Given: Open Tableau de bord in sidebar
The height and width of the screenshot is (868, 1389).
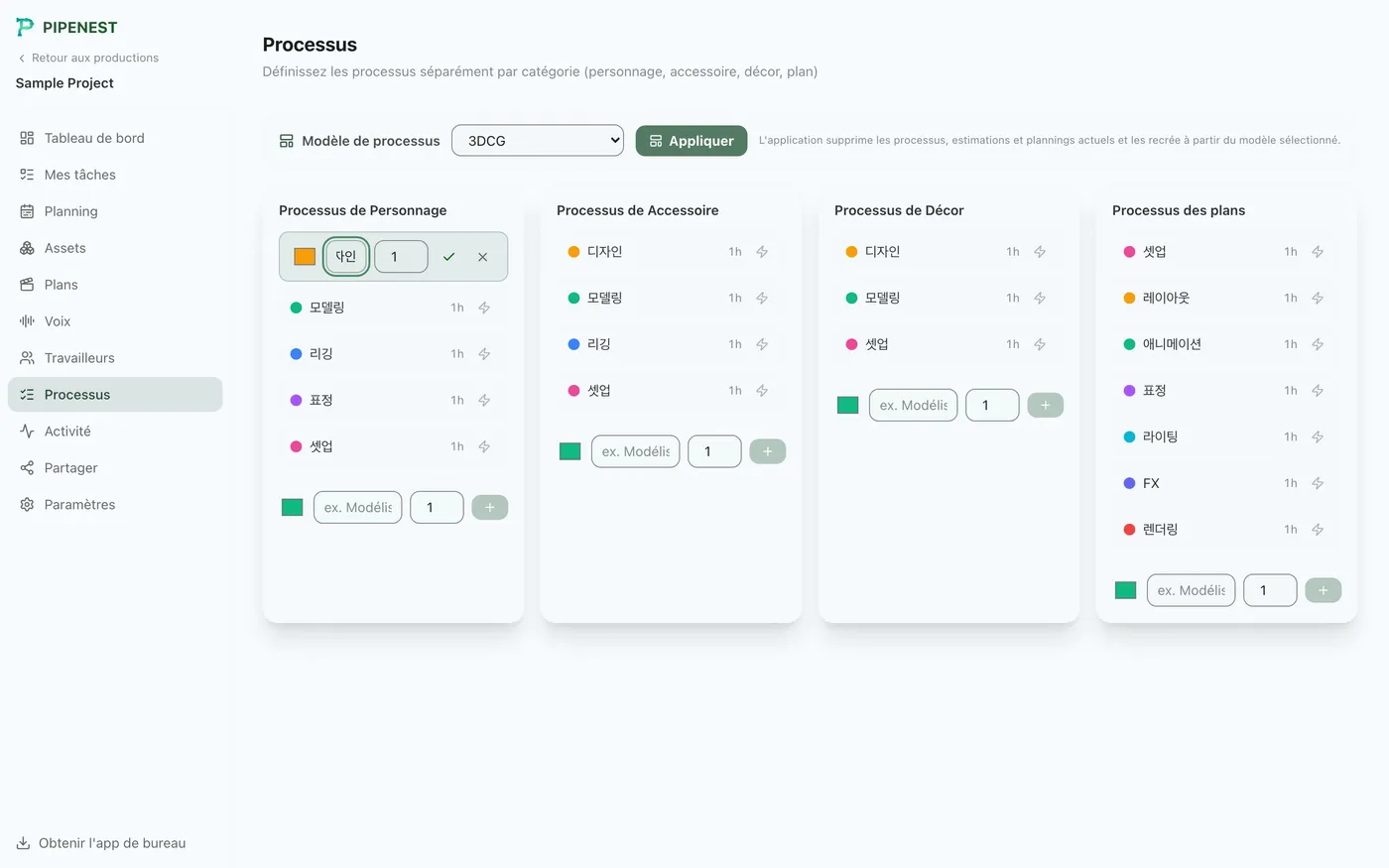Looking at the screenshot, I should pyautogui.click(x=115, y=138).
